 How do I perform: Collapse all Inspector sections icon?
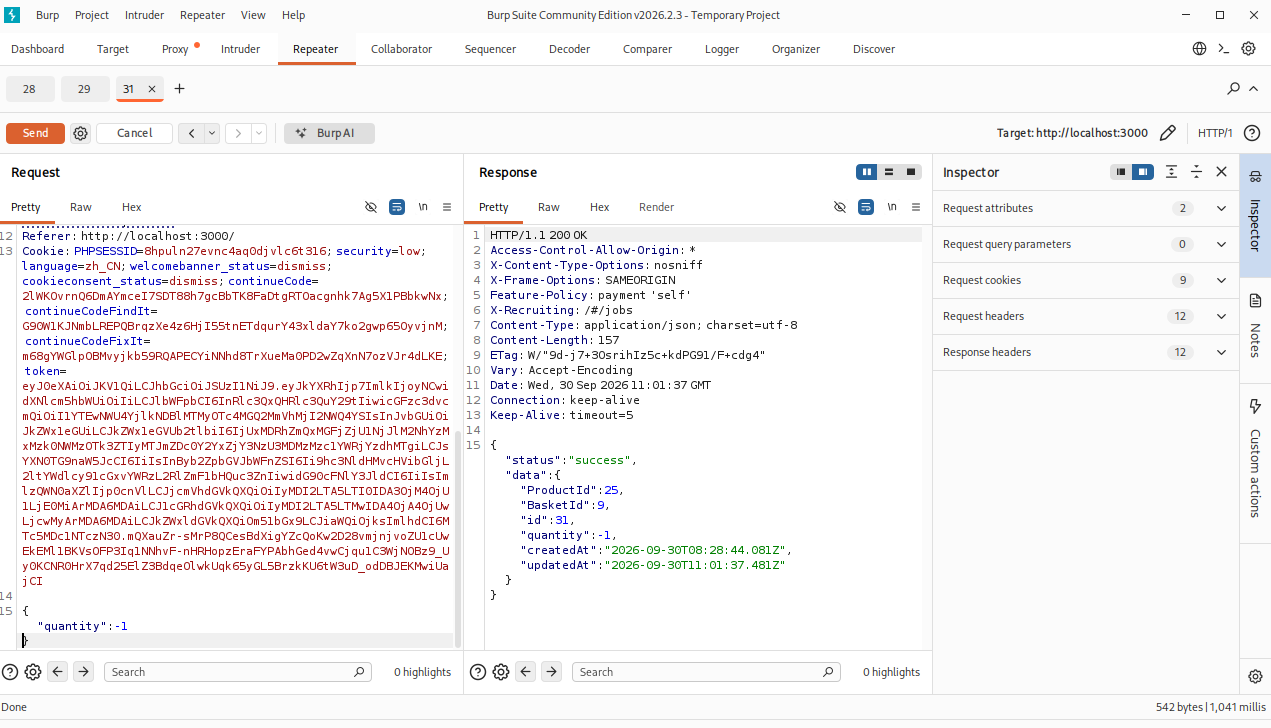tap(1196, 172)
